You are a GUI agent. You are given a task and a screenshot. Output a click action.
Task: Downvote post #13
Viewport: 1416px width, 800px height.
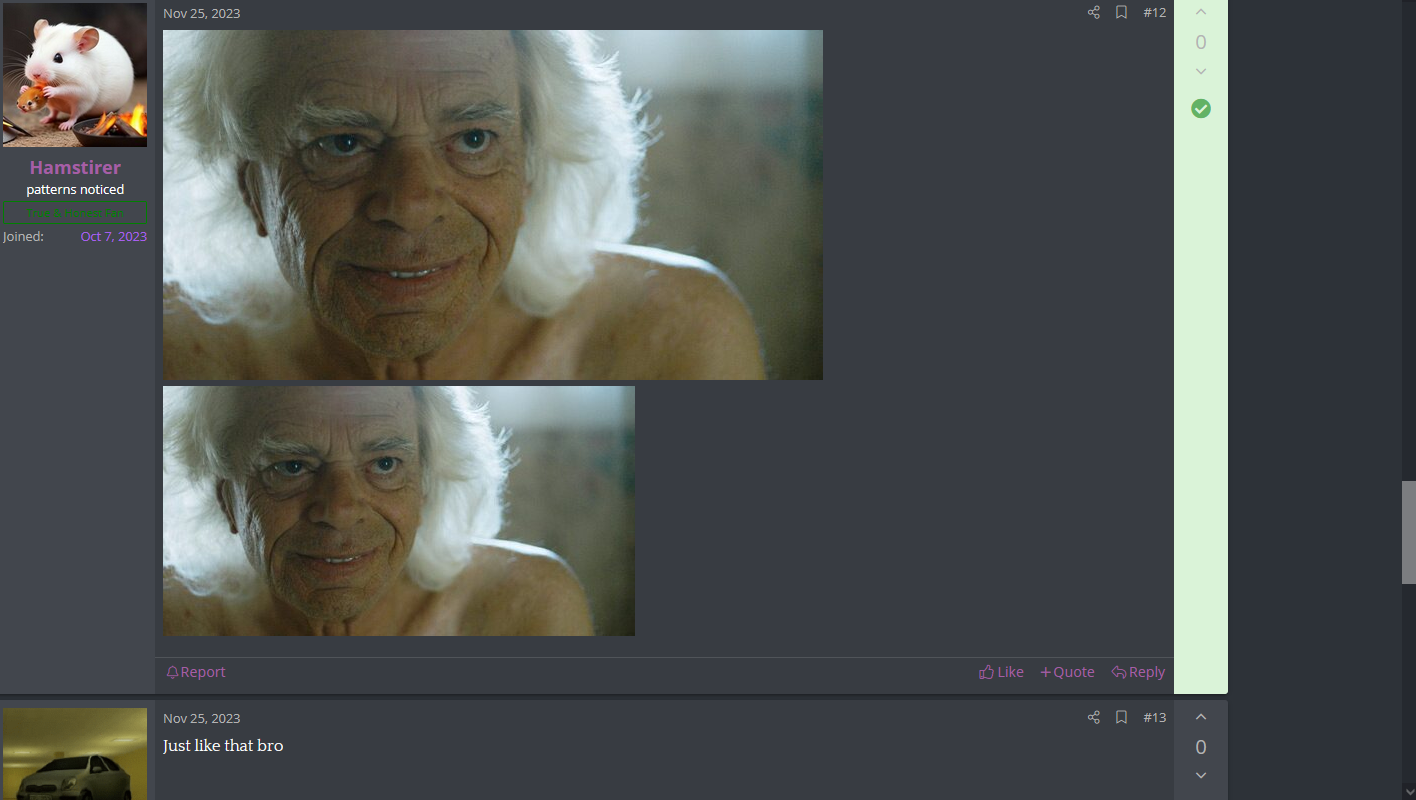(1201, 776)
